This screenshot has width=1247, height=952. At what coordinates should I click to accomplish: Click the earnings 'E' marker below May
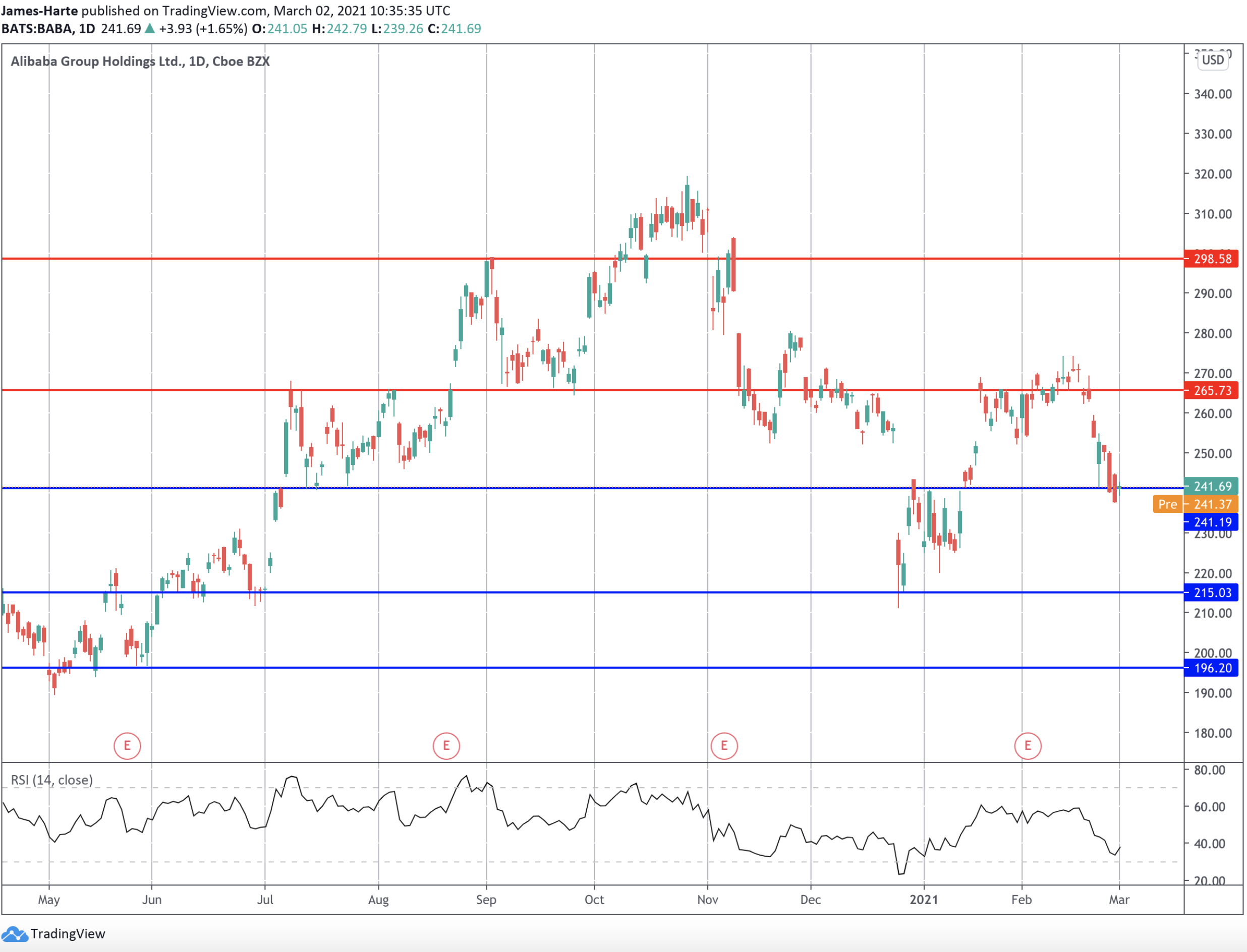(127, 746)
